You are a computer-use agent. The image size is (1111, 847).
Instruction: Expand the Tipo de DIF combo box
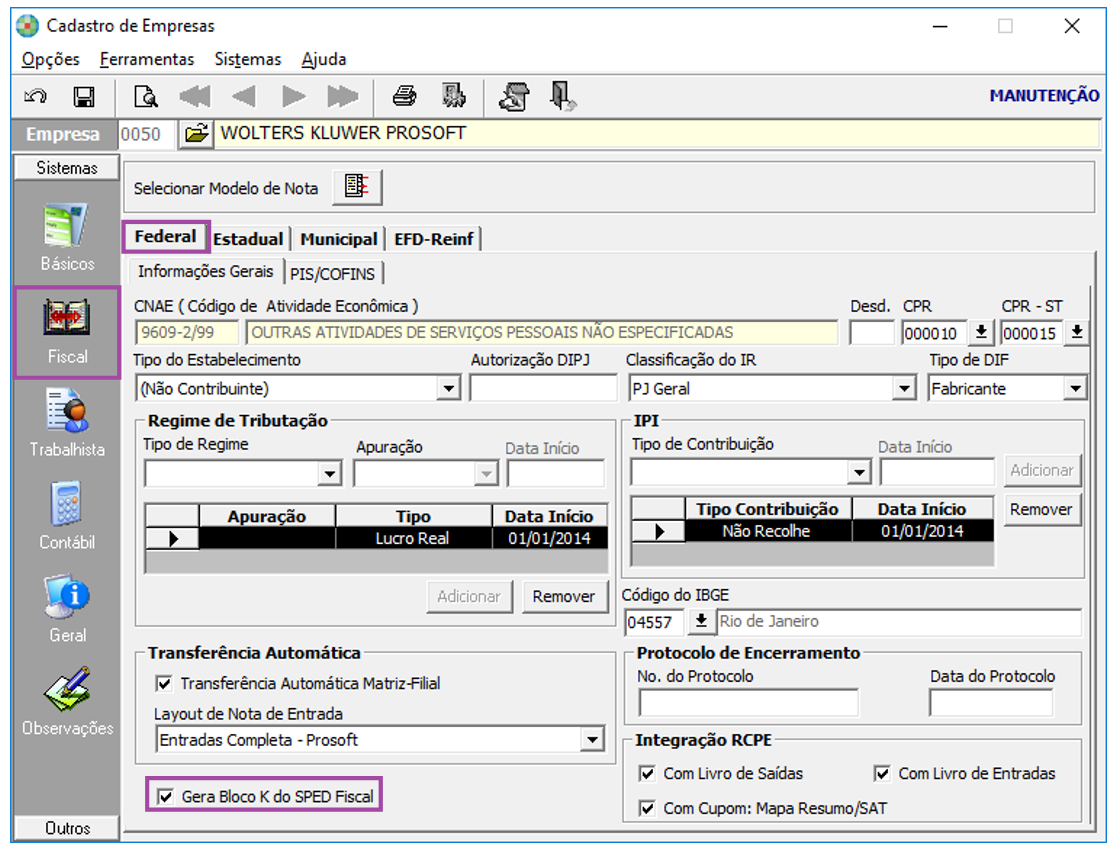[1075, 388]
